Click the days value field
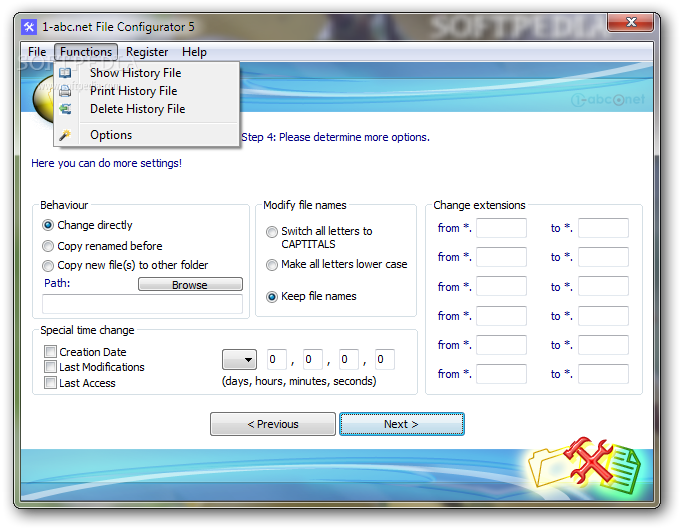This screenshot has width=681, height=529. [277, 360]
